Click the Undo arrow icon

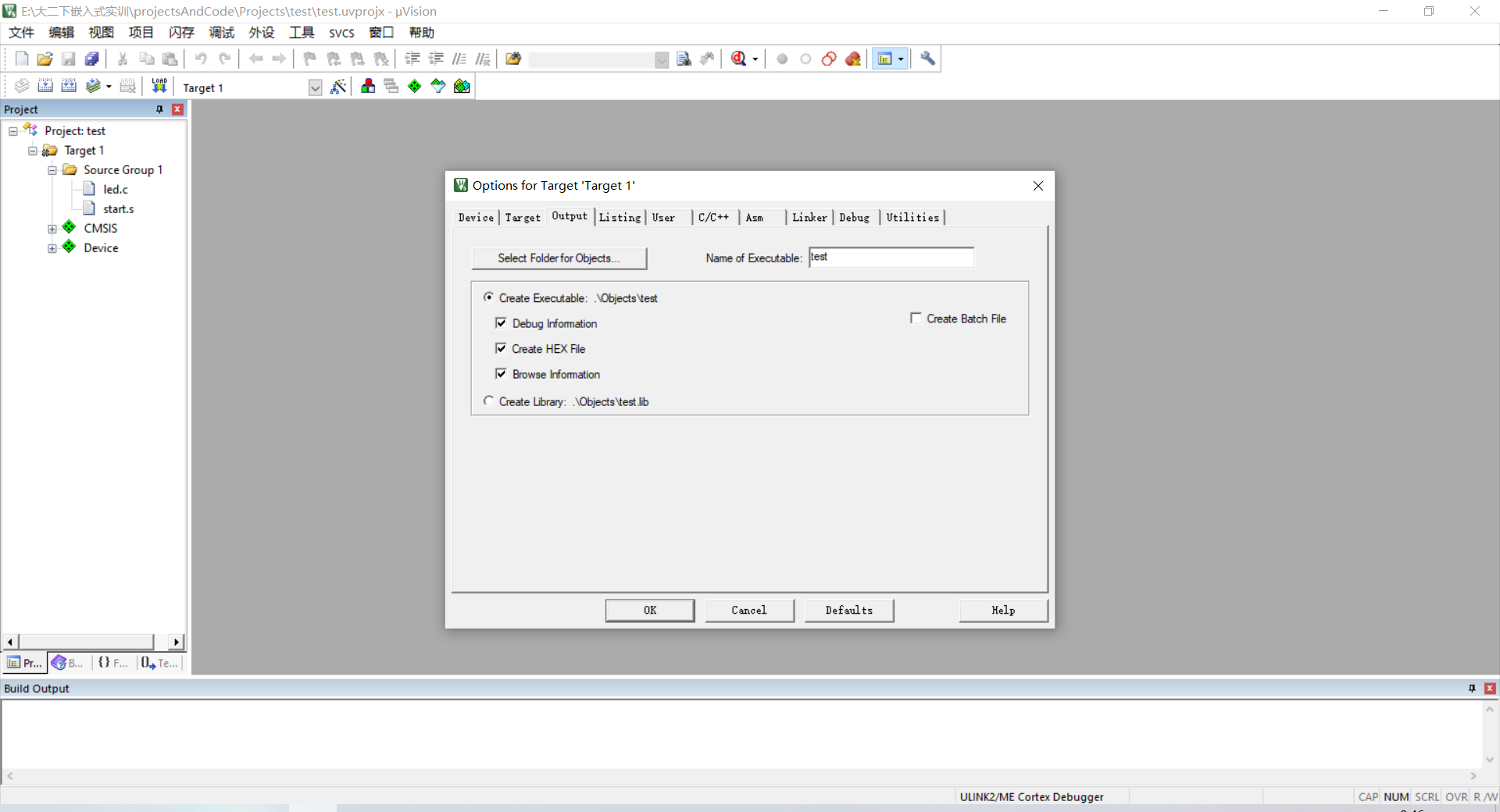tap(201, 59)
